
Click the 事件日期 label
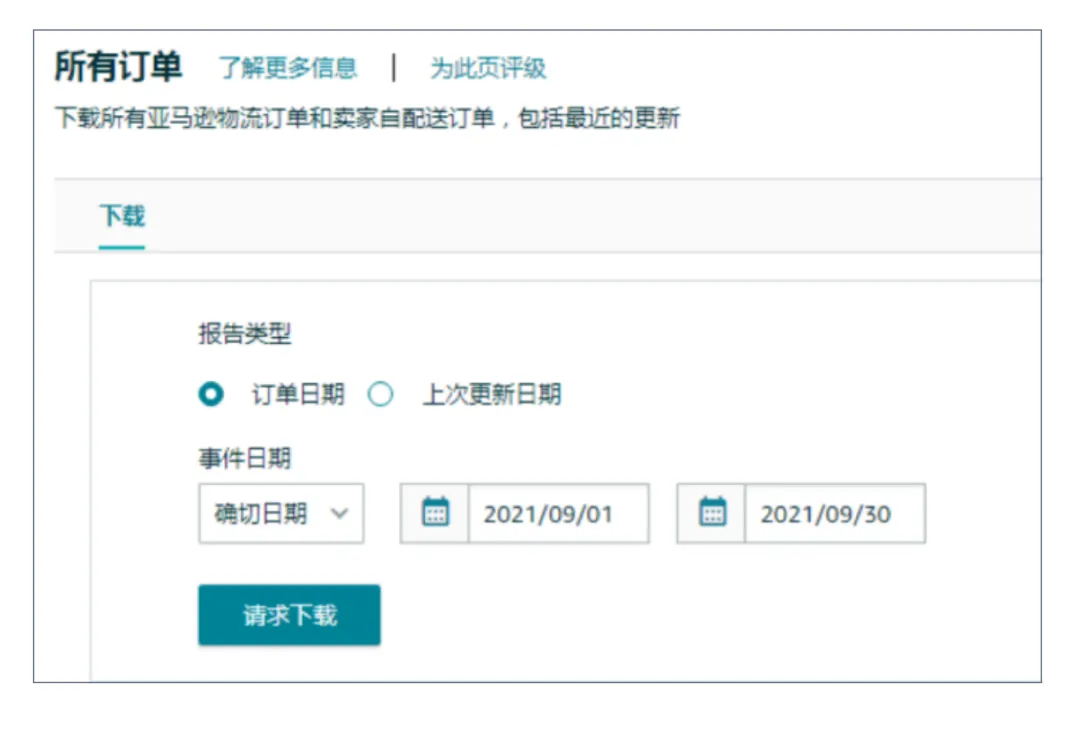(245, 458)
